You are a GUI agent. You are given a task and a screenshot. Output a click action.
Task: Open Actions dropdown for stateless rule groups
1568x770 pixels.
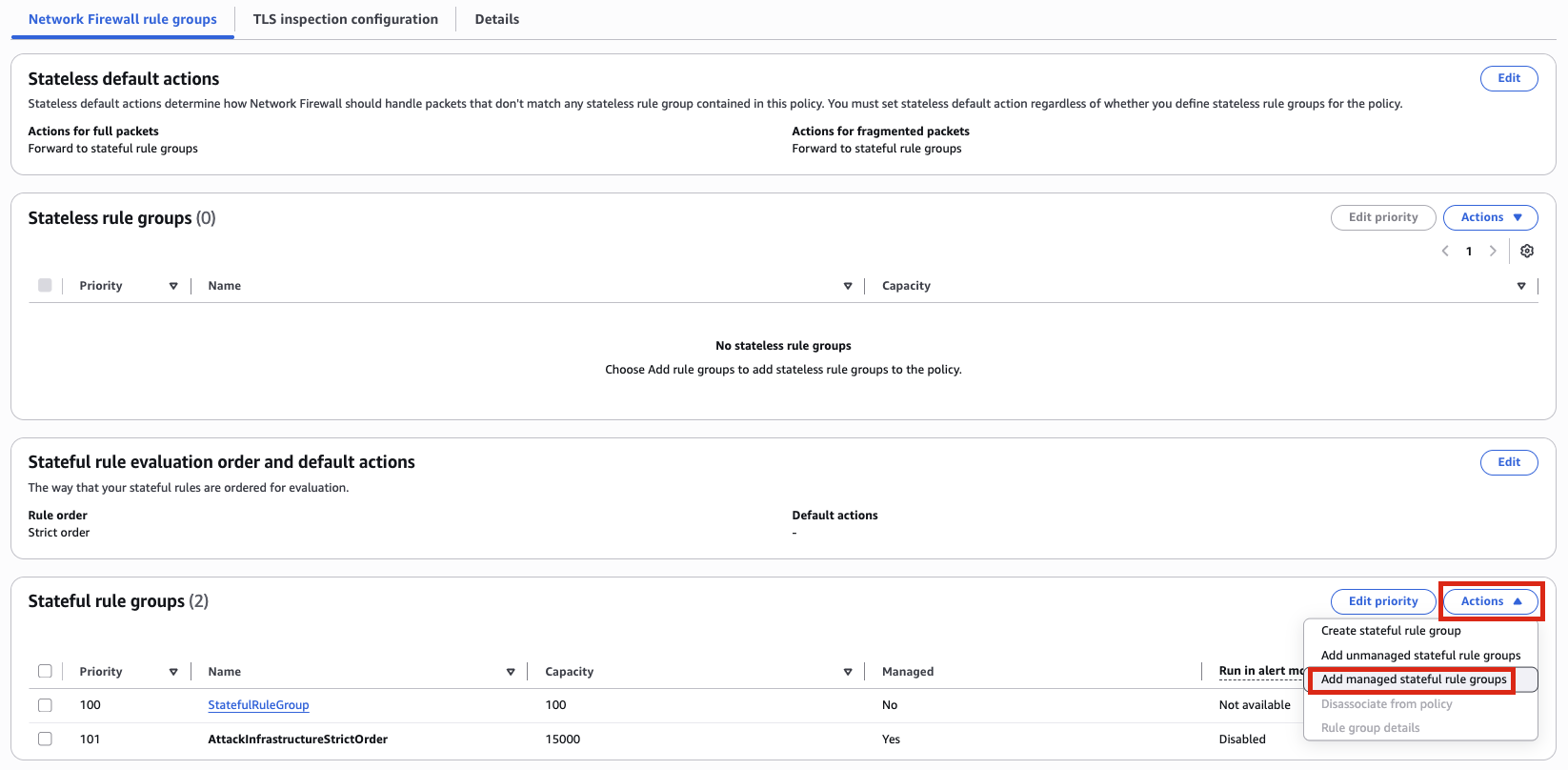click(1490, 217)
